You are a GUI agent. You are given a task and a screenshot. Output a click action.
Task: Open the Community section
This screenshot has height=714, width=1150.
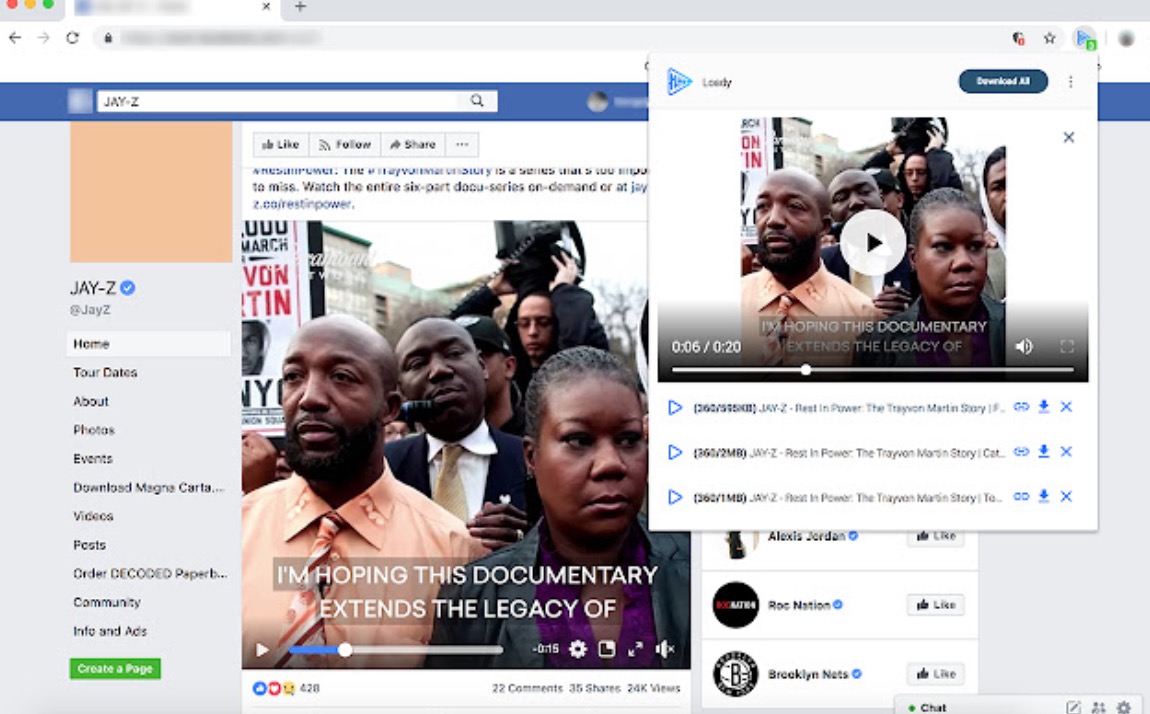pyautogui.click(x=106, y=602)
